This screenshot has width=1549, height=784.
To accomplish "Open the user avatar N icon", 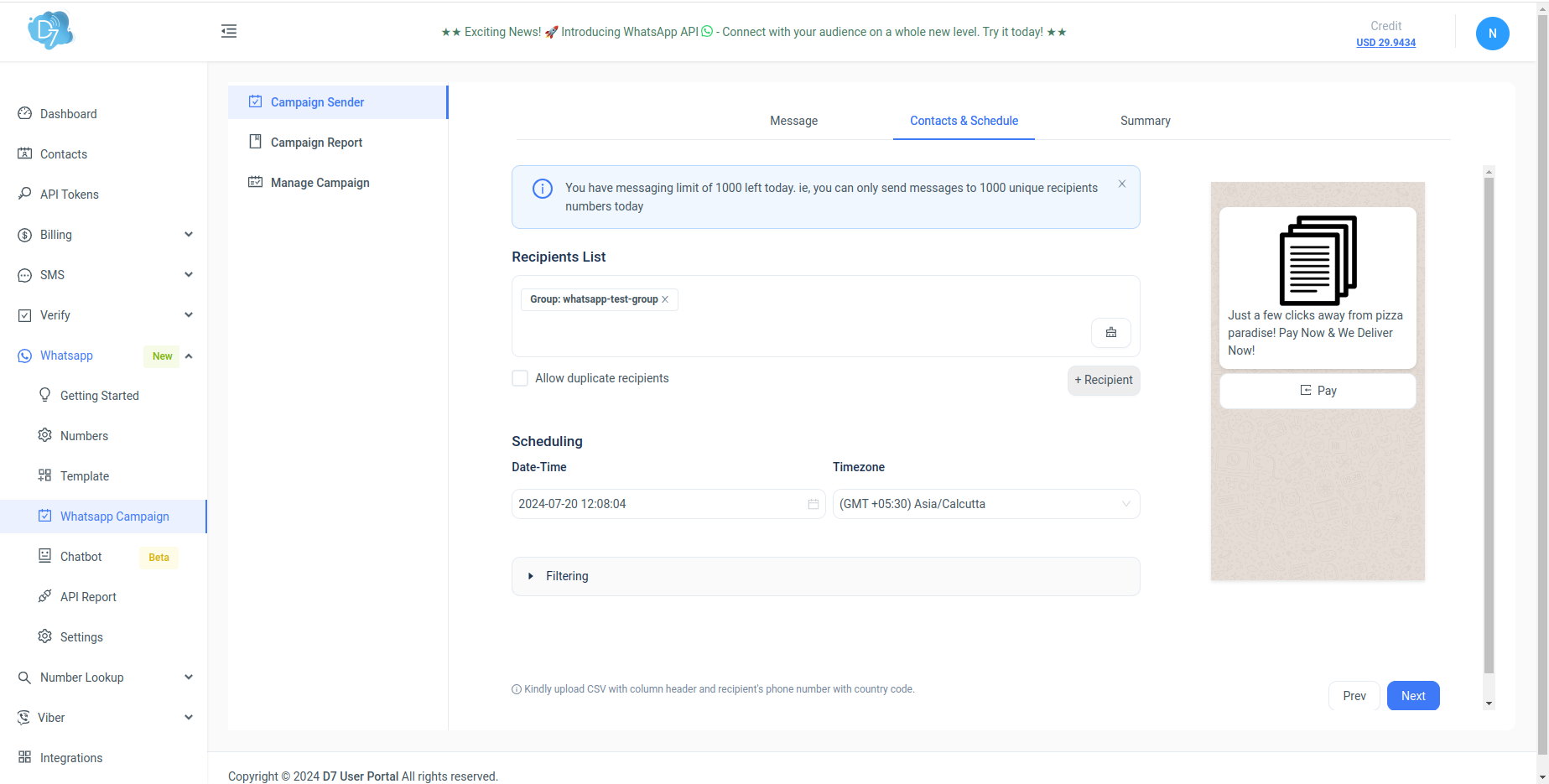I will [x=1492, y=34].
